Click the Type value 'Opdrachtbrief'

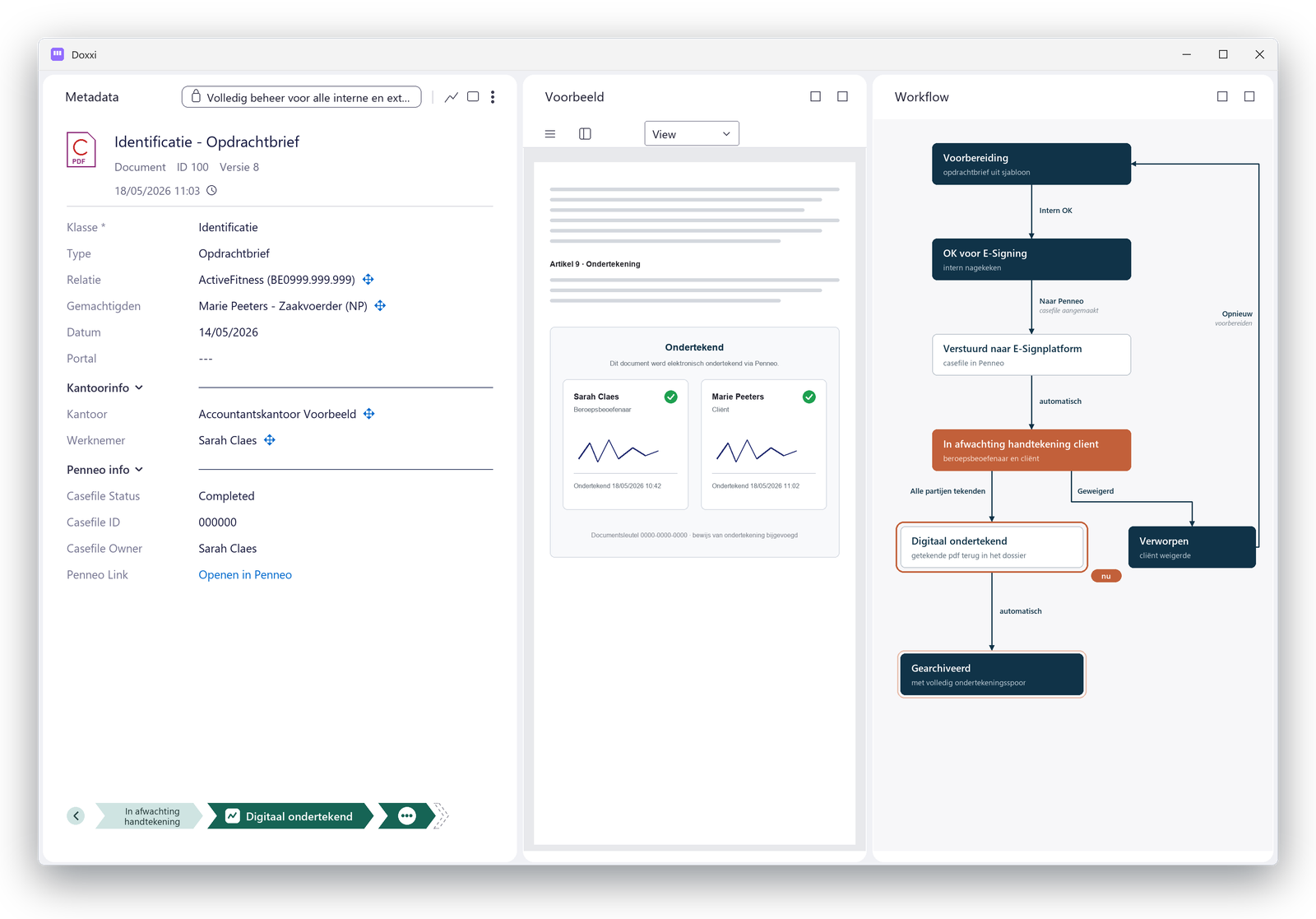point(234,253)
